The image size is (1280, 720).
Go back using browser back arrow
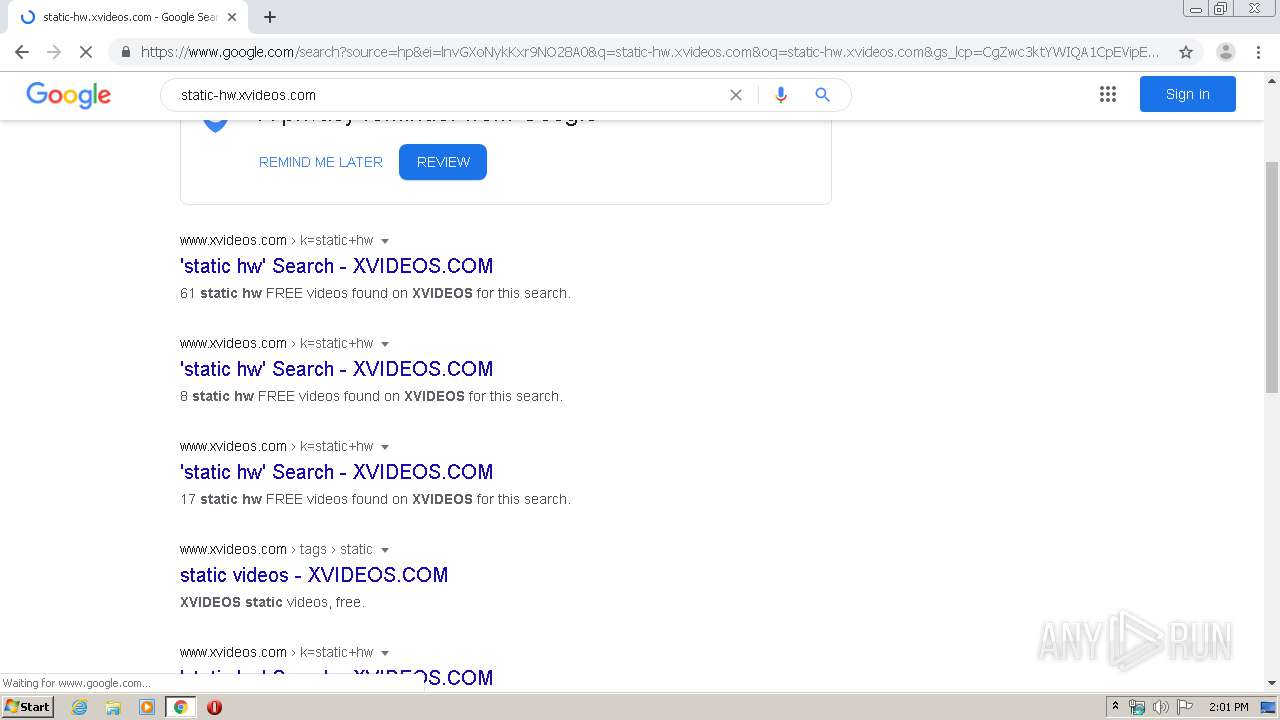pyautogui.click(x=22, y=52)
